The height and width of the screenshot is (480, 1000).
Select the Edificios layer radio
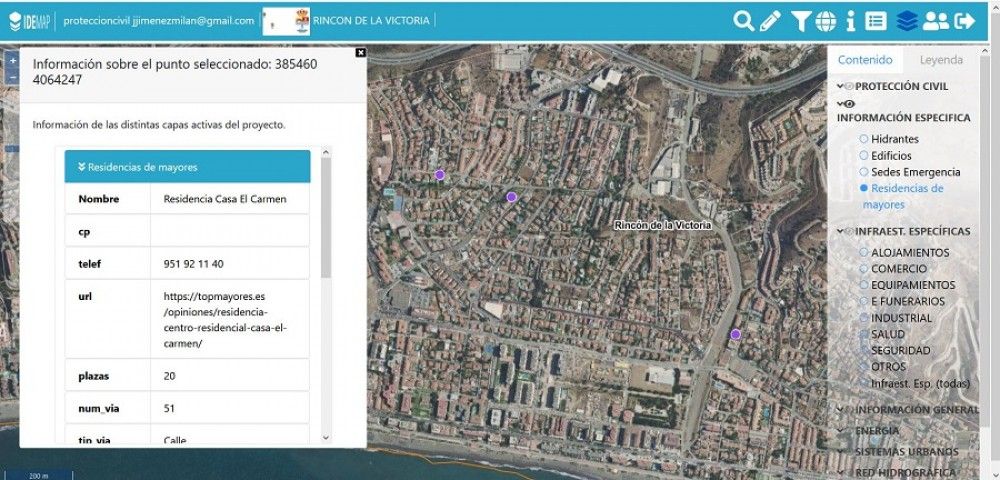pos(864,155)
